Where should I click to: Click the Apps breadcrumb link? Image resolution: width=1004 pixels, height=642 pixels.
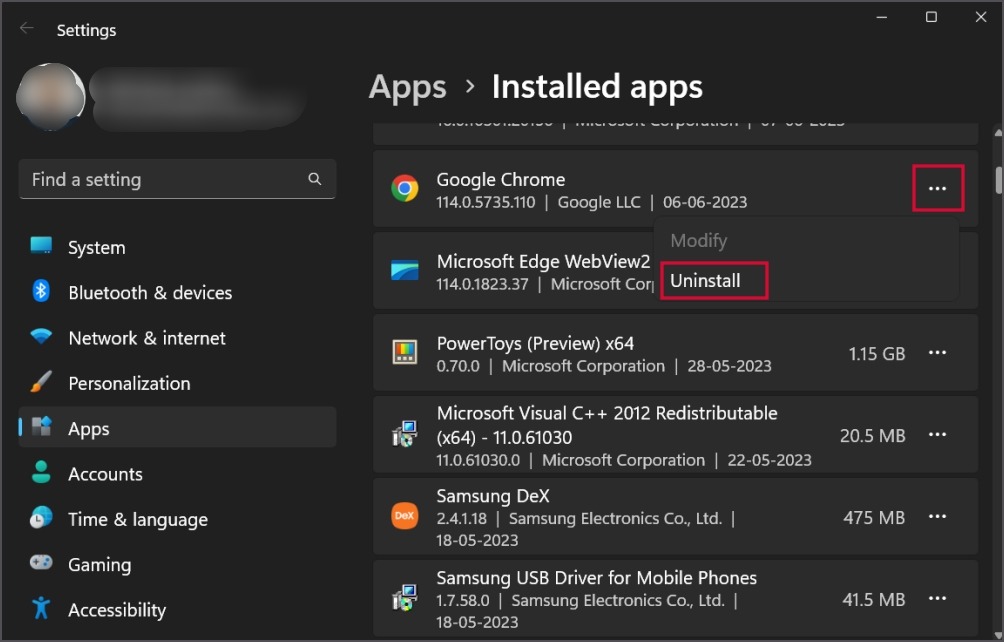pyautogui.click(x=407, y=87)
